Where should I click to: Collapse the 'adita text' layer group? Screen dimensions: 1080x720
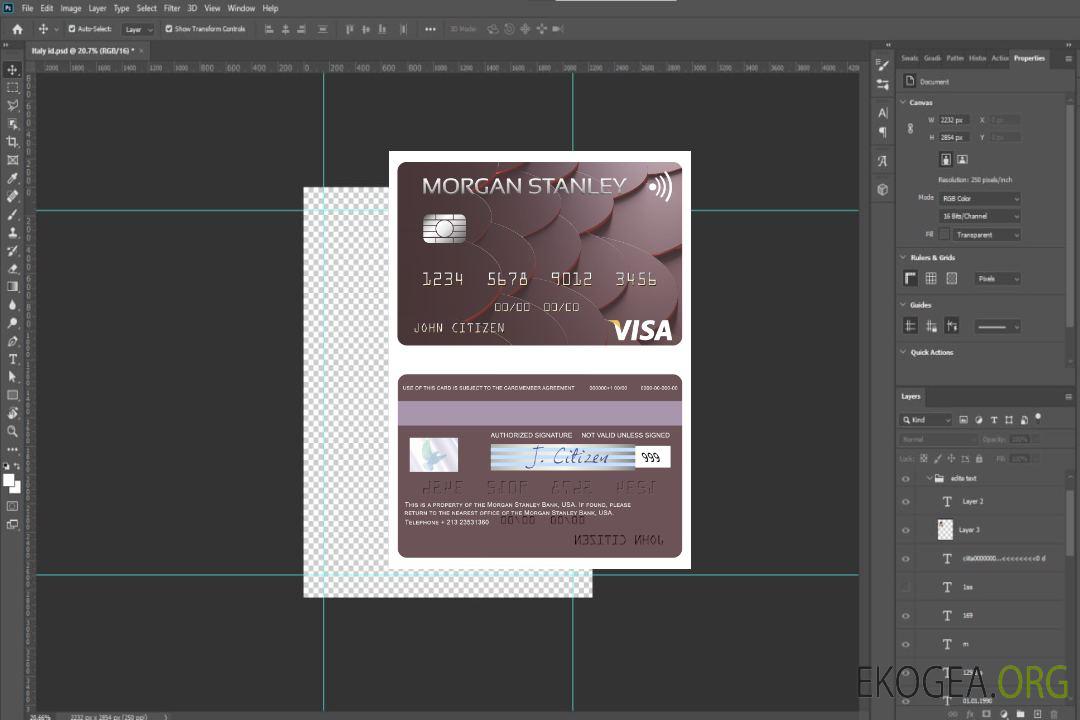(929, 478)
